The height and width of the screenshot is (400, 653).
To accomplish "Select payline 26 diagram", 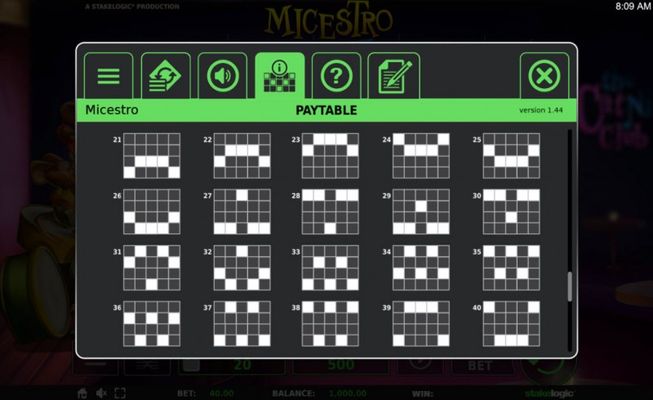I will coord(152,212).
